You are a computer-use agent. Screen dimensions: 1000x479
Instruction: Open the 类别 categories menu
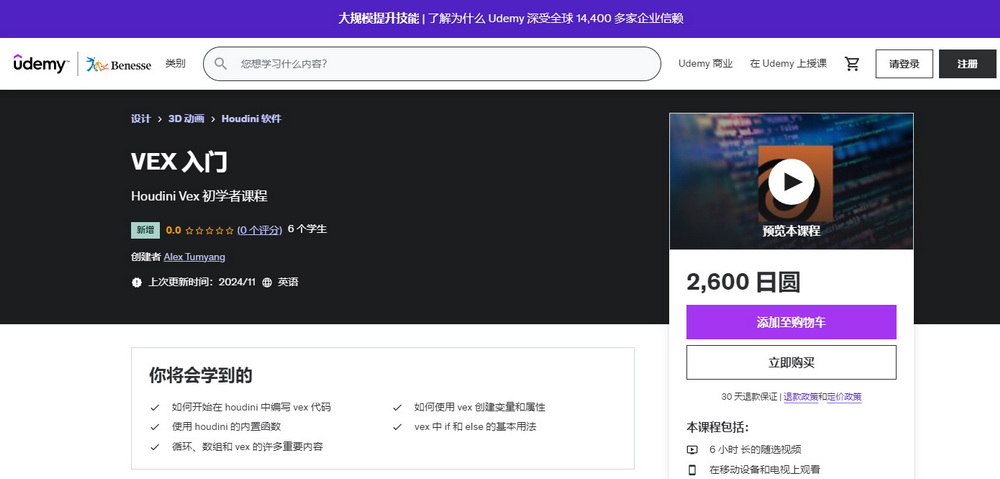(175, 64)
